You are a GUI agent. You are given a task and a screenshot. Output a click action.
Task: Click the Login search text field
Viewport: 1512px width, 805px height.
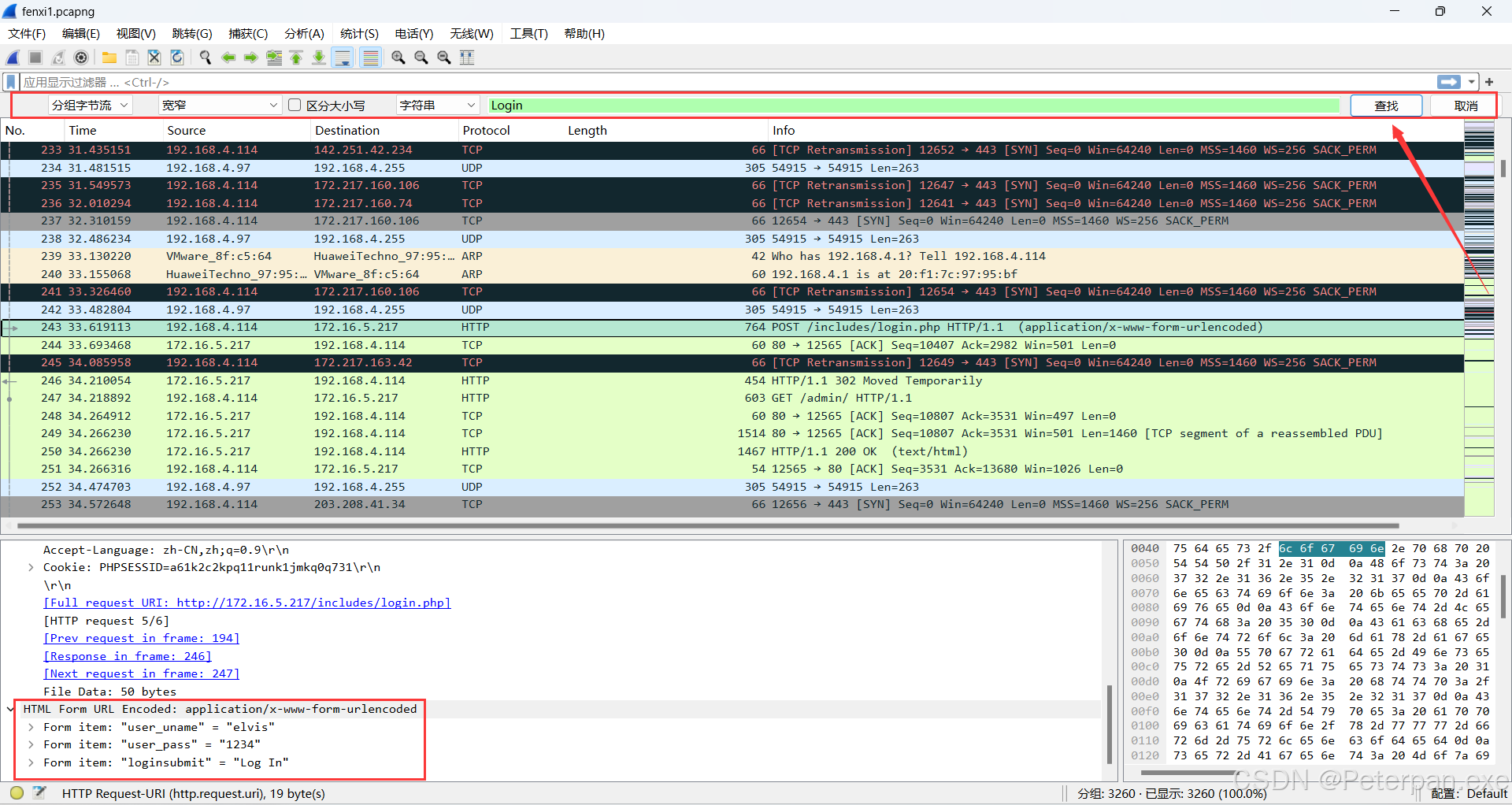(913, 106)
